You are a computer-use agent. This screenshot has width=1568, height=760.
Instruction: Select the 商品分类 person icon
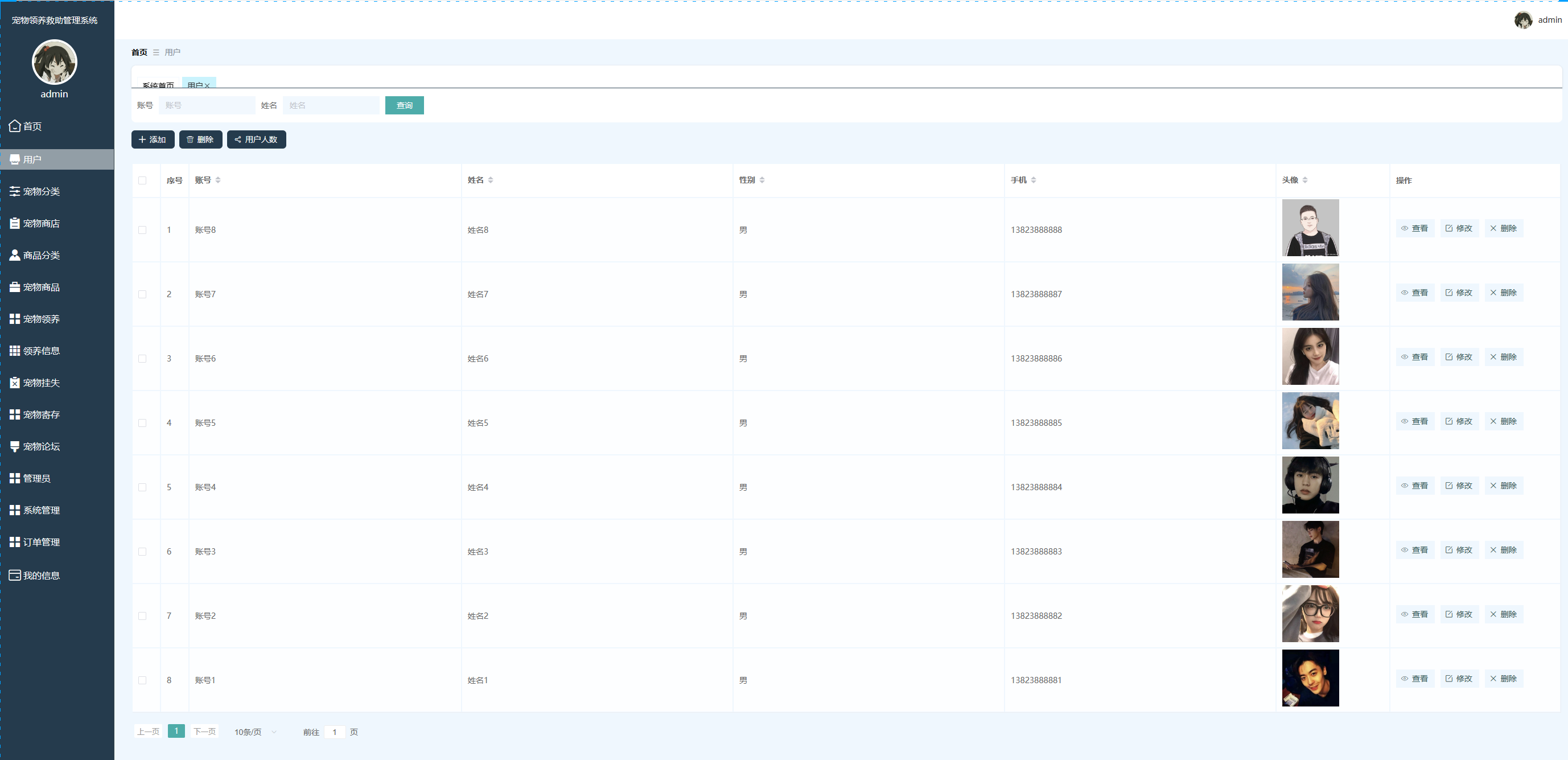[15, 255]
